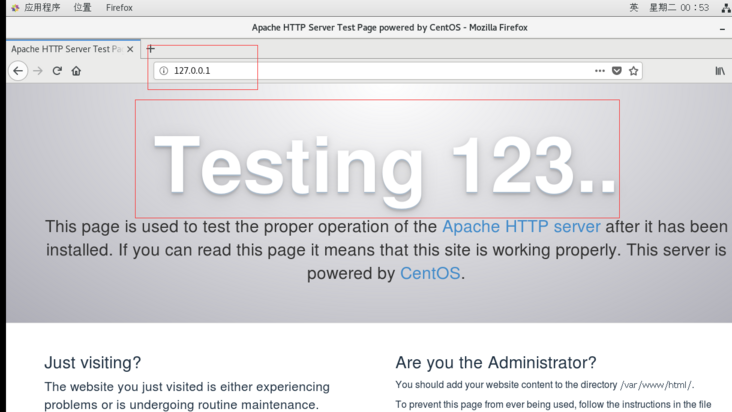Follow the Apache HTTP server link
Image resolution: width=732 pixels, height=412 pixels.
521,226
